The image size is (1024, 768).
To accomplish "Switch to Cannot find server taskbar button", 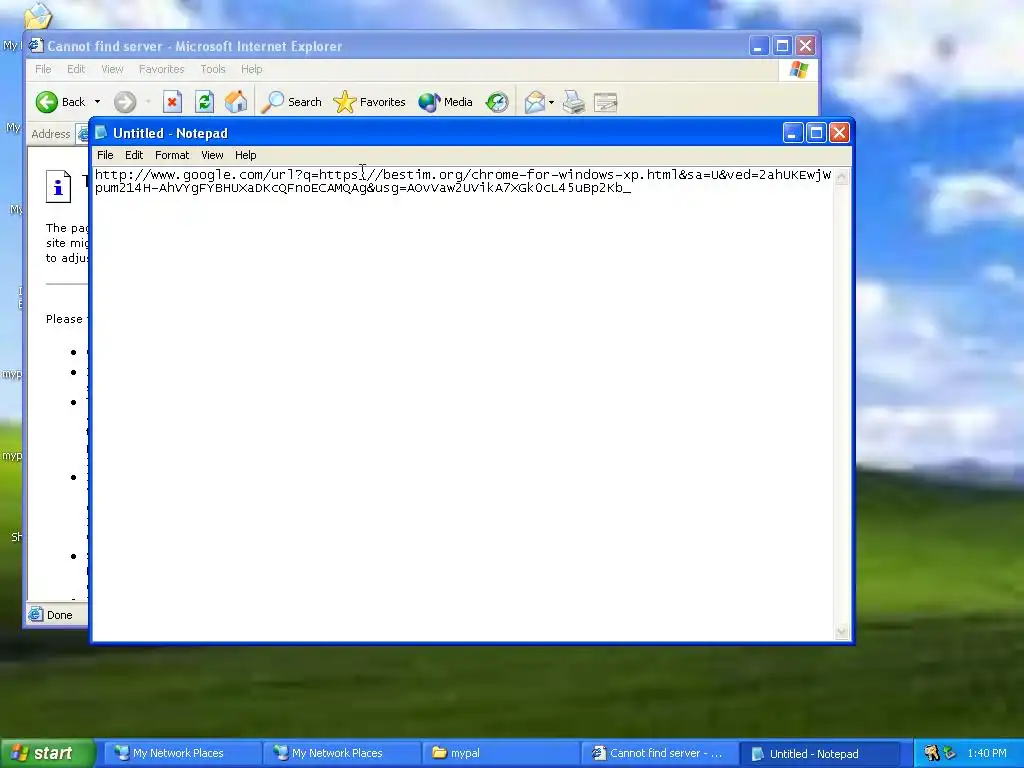I will [x=660, y=754].
